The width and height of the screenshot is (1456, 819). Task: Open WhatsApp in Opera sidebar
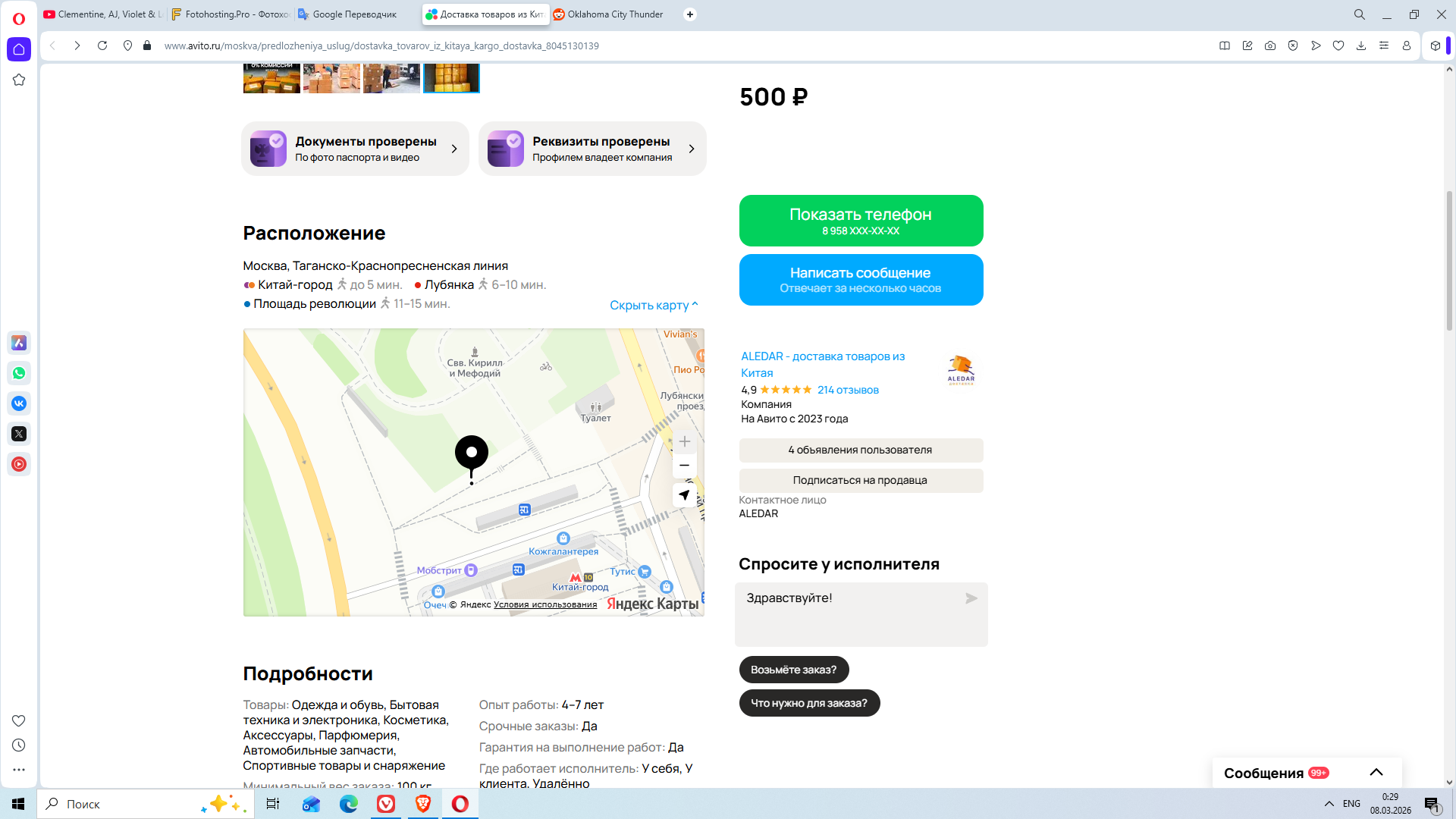(19, 373)
